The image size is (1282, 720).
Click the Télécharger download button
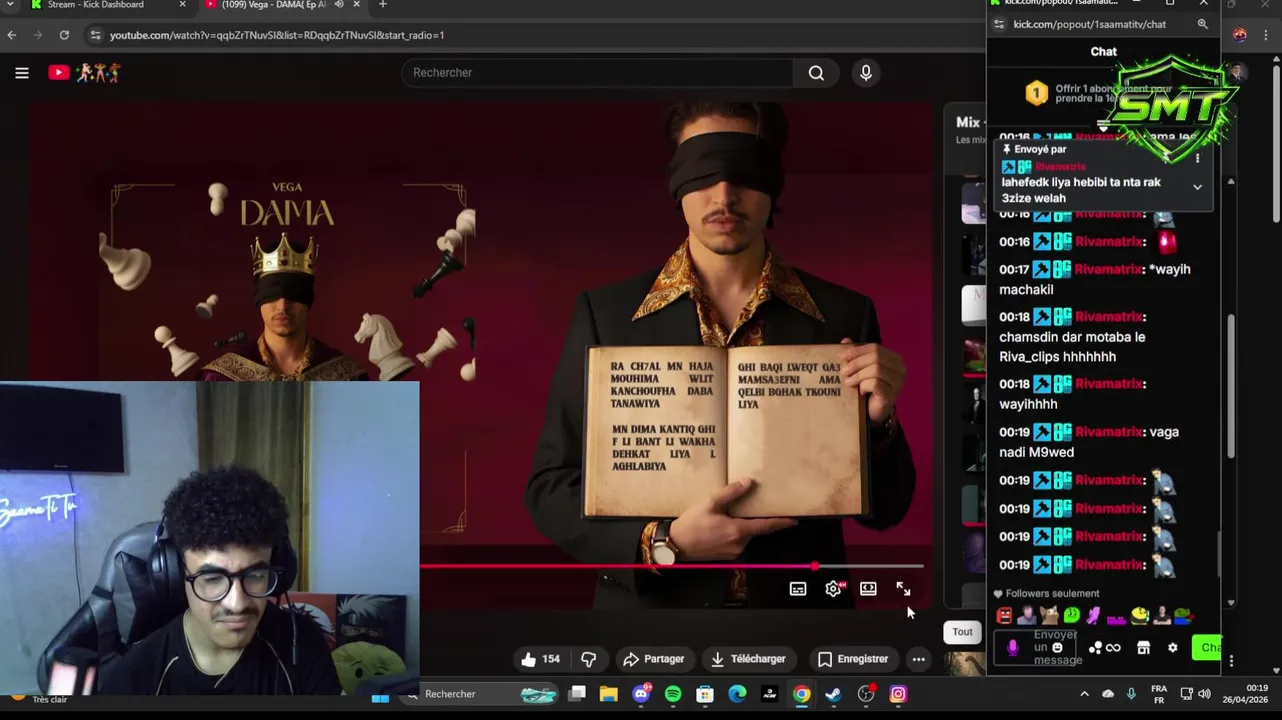click(748, 659)
